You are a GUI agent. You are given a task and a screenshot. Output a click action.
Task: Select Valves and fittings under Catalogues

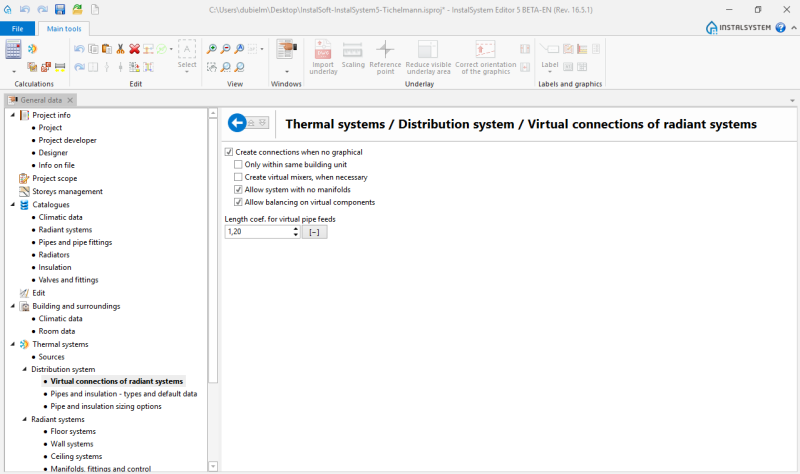coord(68,280)
